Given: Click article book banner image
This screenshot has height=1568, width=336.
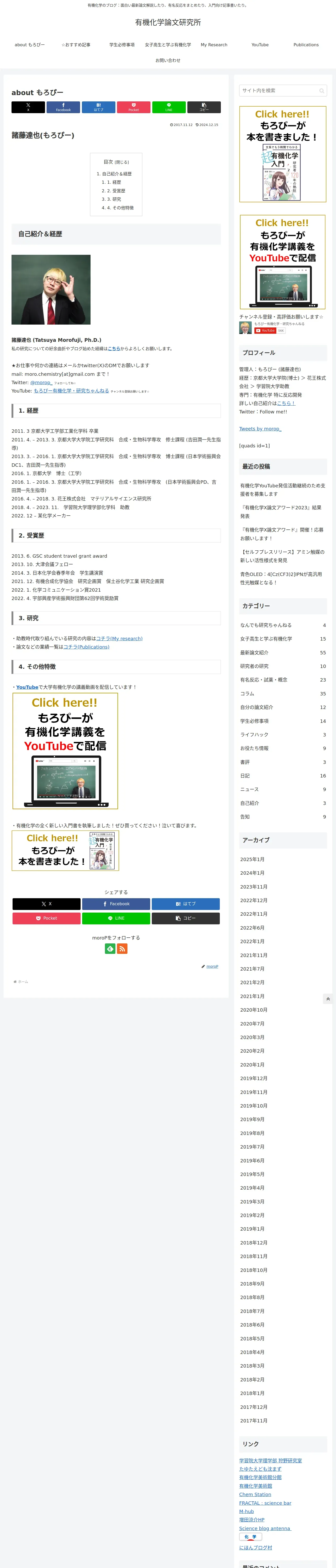Looking at the screenshot, I should 65,850.
